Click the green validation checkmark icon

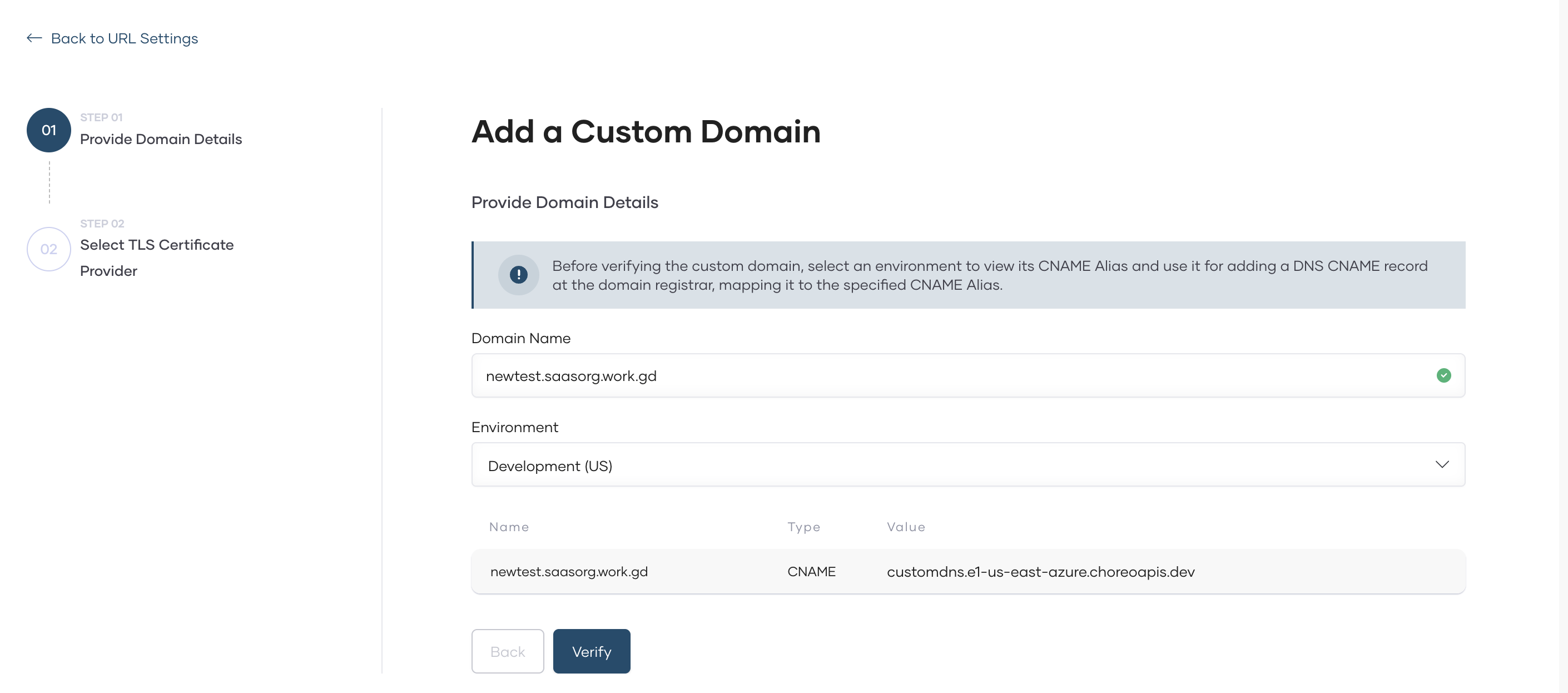(x=1443, y=376)
